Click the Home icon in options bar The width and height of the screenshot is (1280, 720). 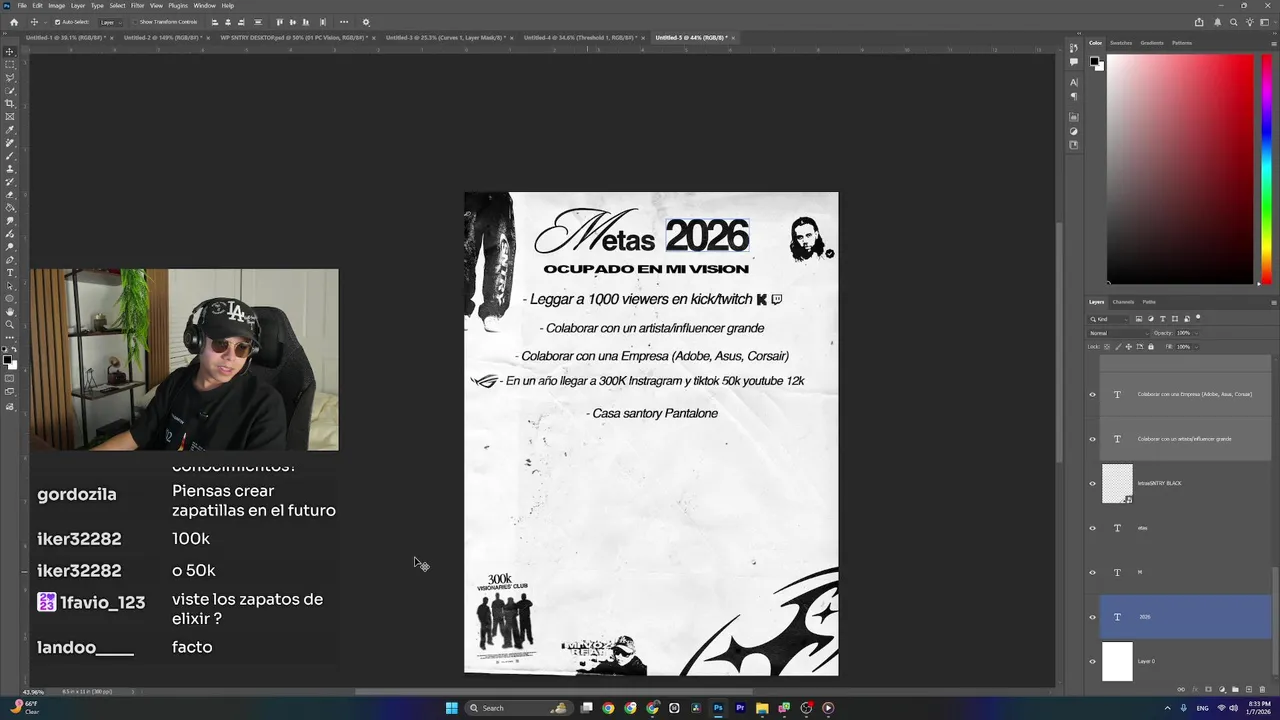point(14,22)
